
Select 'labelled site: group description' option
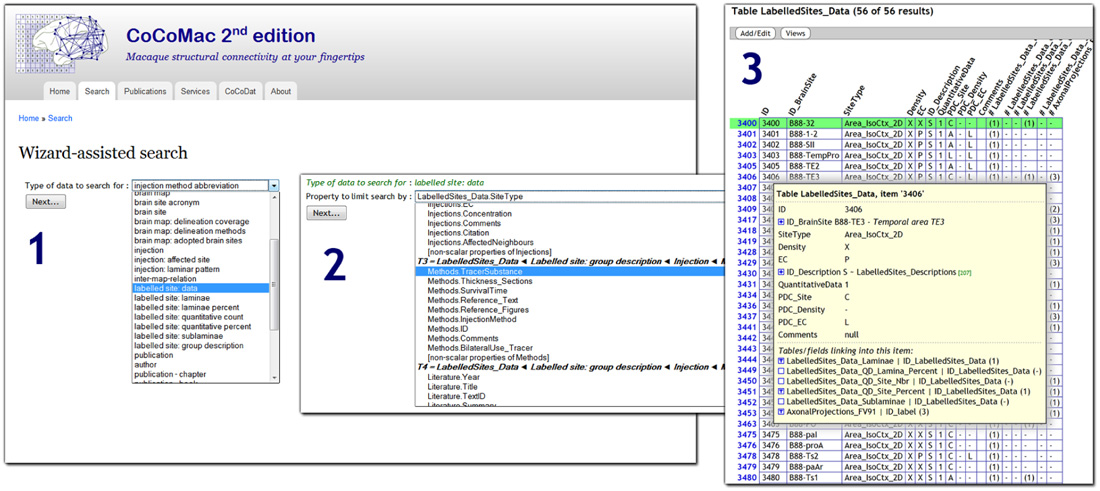(x=189, y=345)
